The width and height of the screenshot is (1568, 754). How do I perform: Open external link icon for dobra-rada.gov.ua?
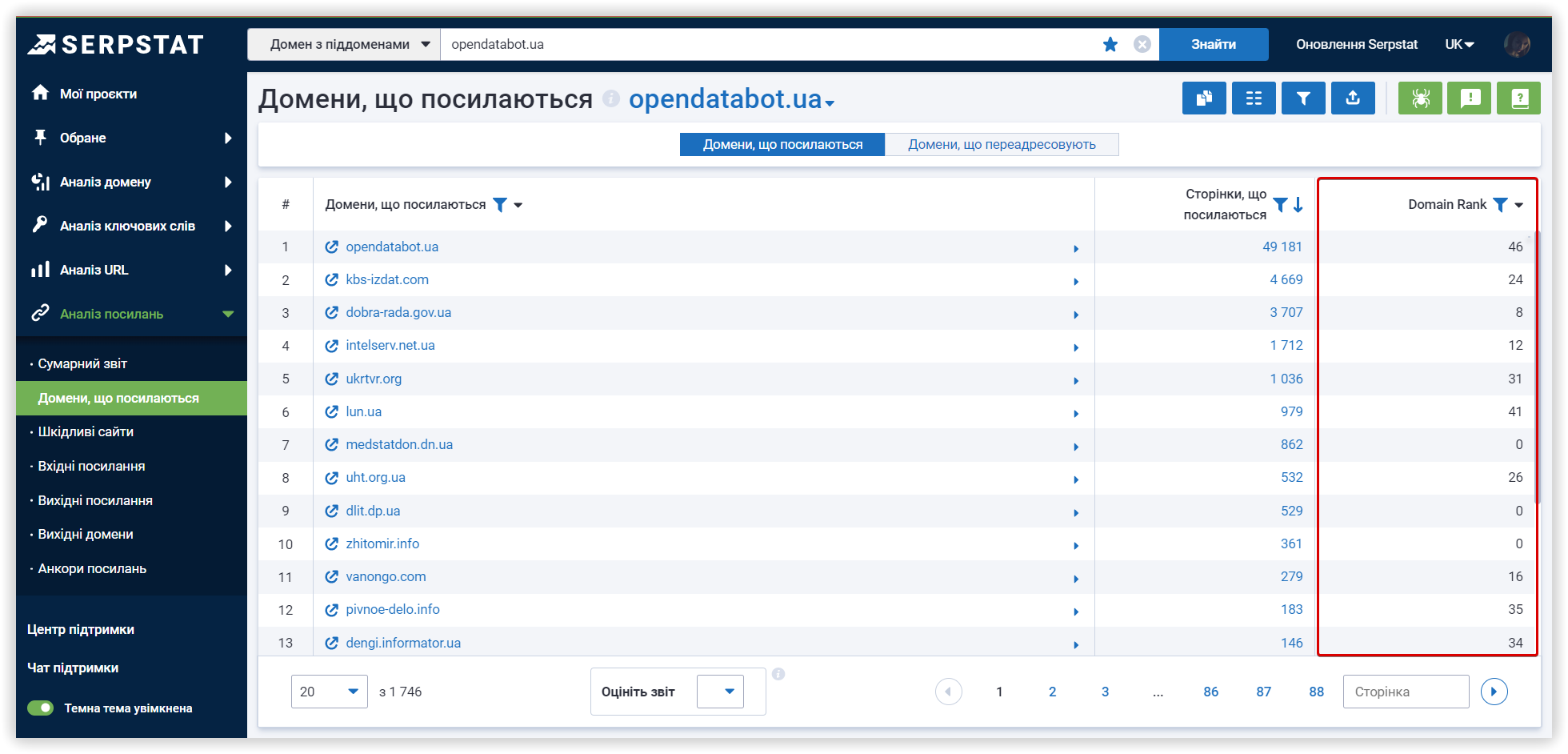click(332, 313)
